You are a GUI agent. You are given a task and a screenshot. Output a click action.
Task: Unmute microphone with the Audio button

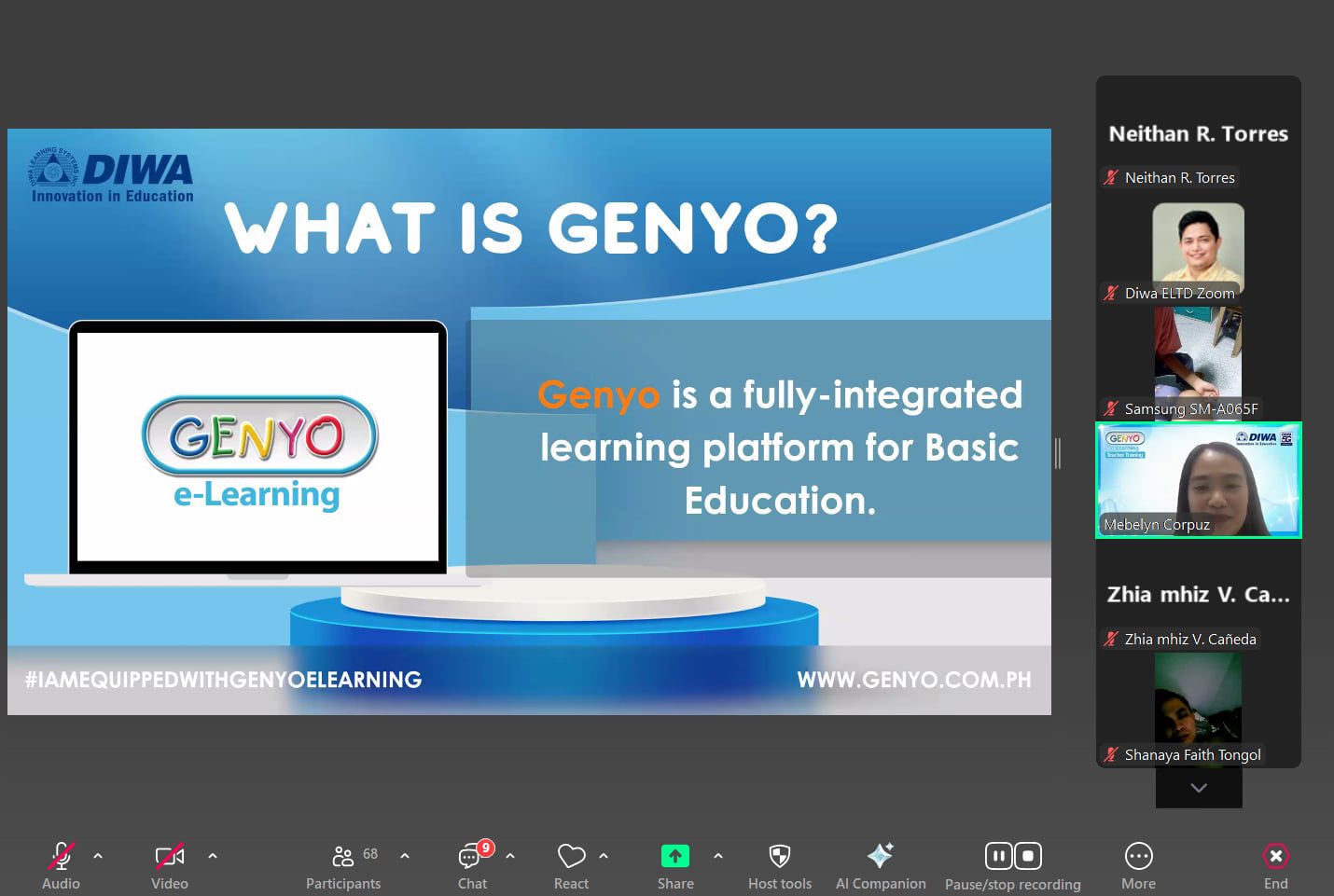[61, 866]
